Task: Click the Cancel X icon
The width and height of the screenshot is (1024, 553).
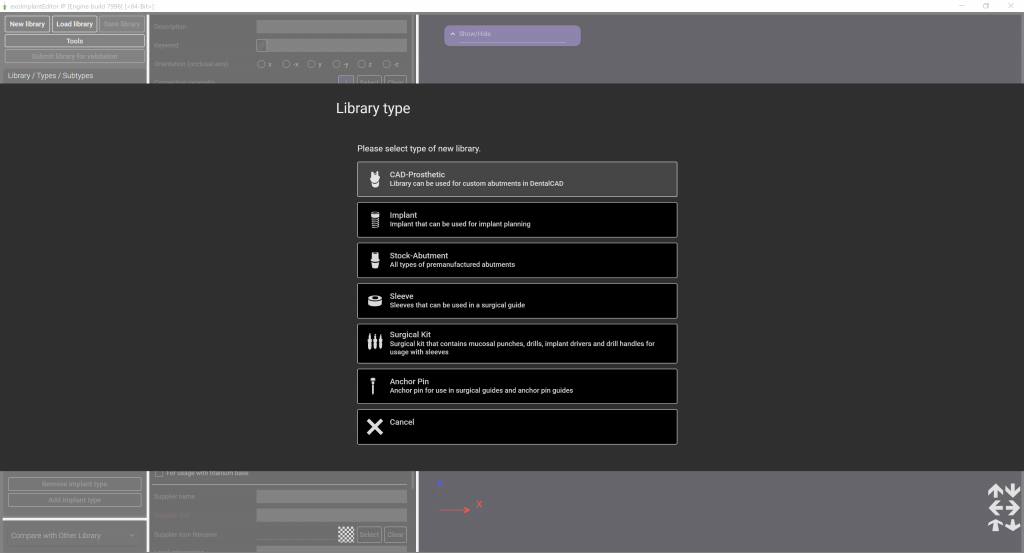Action: point(375,427)
